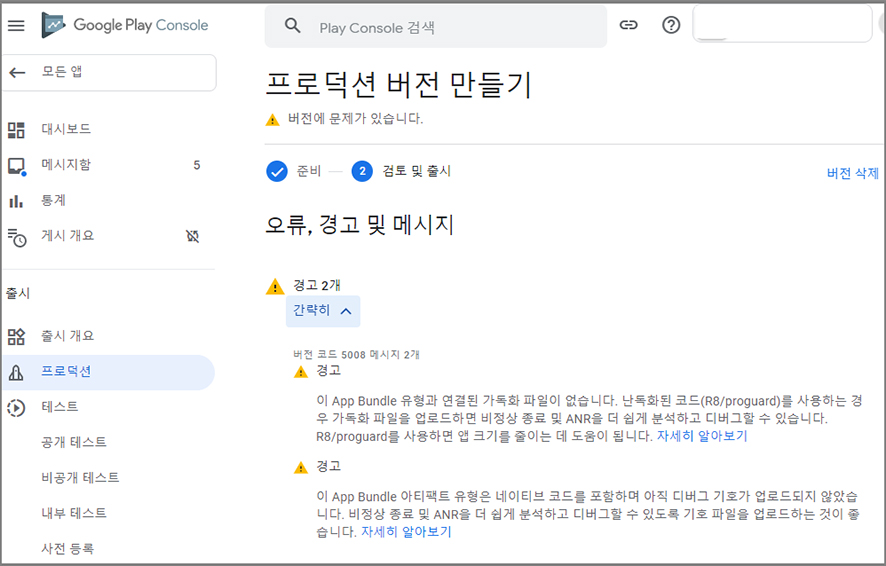The height and width of the screenshot is (566, 886).
Task: Click the 준비 step checkmark
Action: tap(277, 171)
